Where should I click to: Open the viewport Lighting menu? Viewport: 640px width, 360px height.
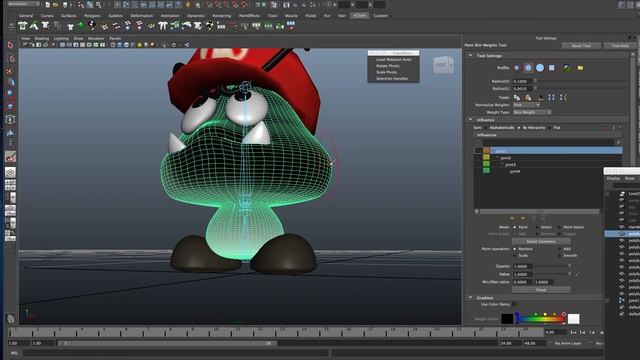61,38
